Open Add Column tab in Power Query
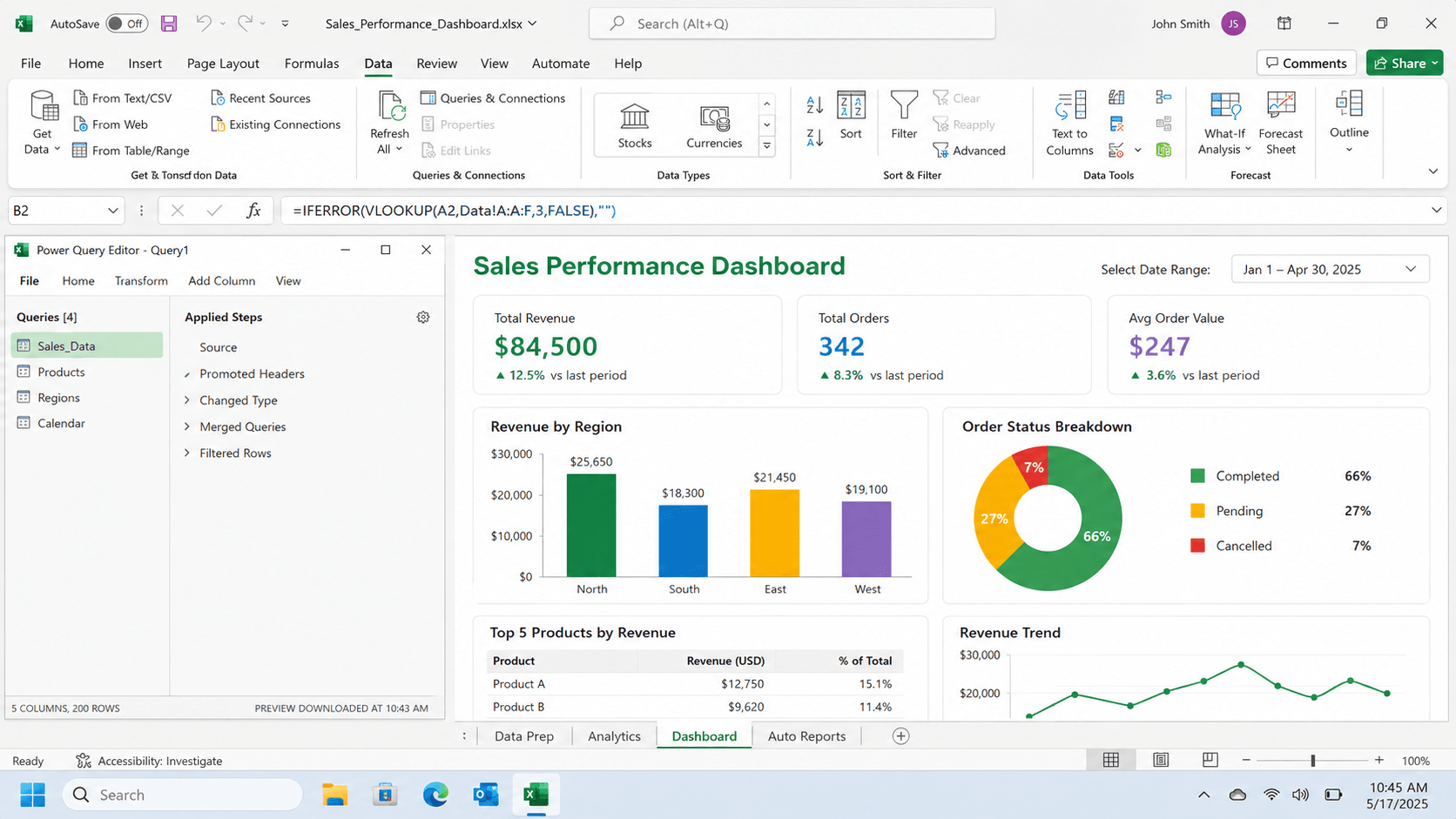 tap(222, 281)
